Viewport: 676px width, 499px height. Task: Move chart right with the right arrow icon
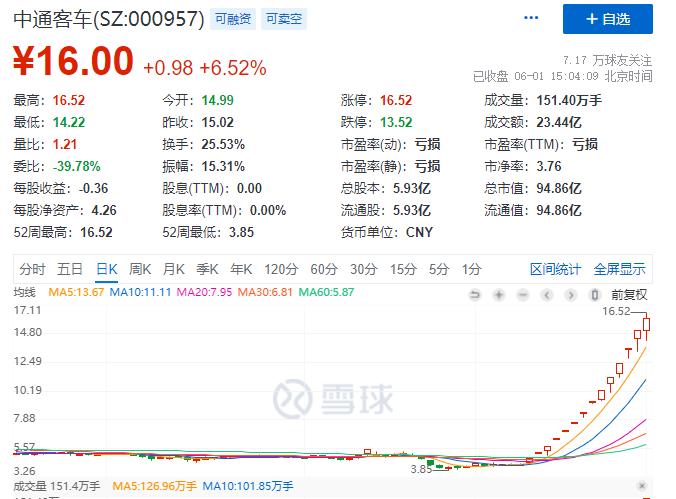pyautogui.click(x=571, y=295)
